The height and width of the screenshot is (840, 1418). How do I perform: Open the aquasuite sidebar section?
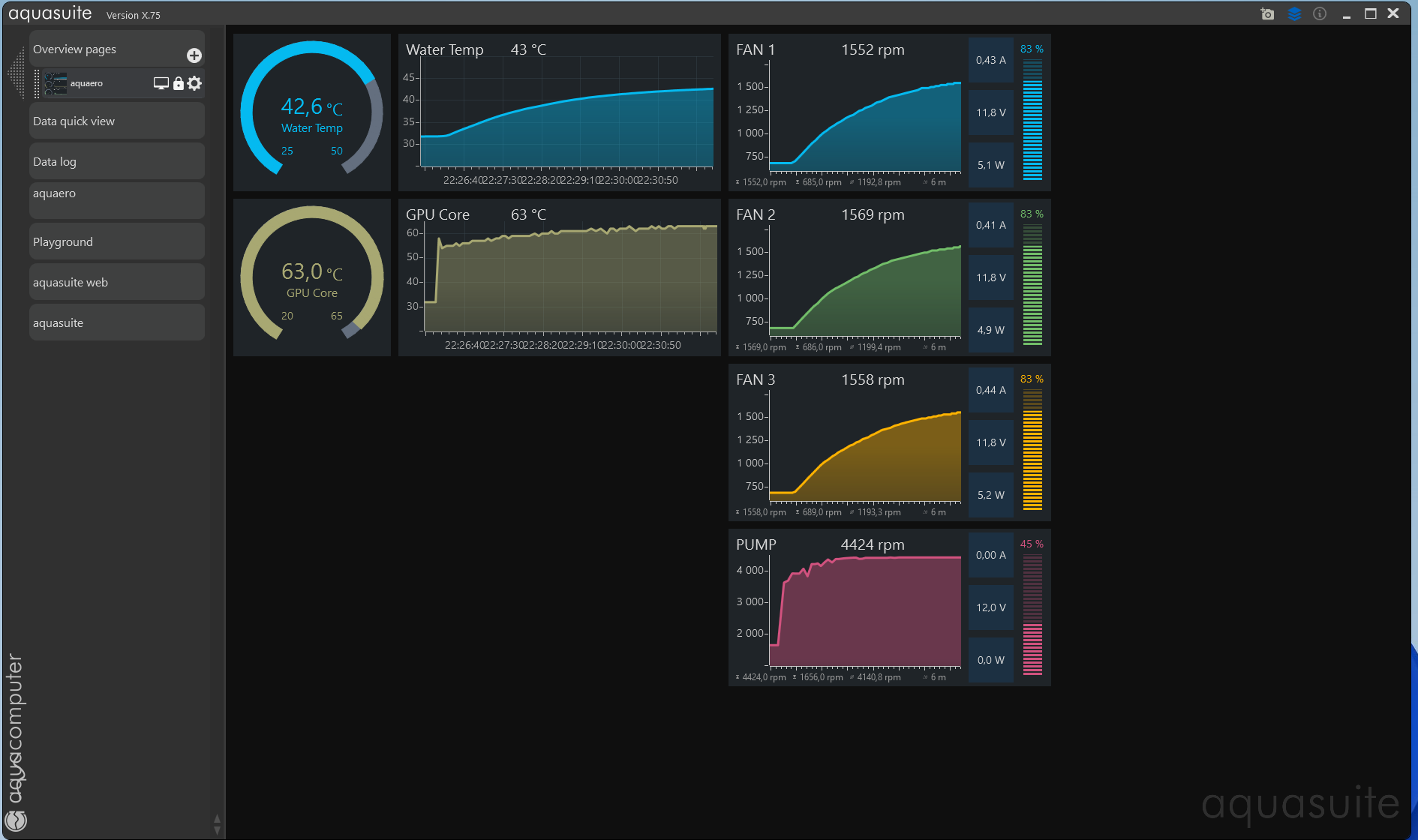[x=117, y=322]
